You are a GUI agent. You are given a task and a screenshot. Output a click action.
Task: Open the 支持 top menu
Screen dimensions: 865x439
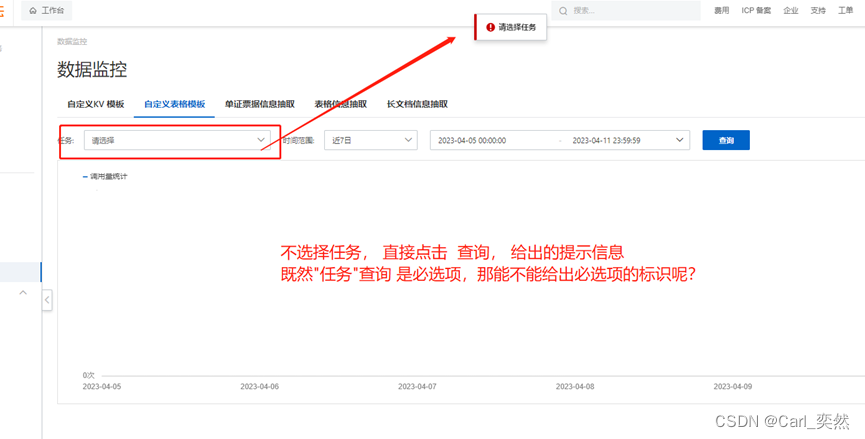(818, 10)
